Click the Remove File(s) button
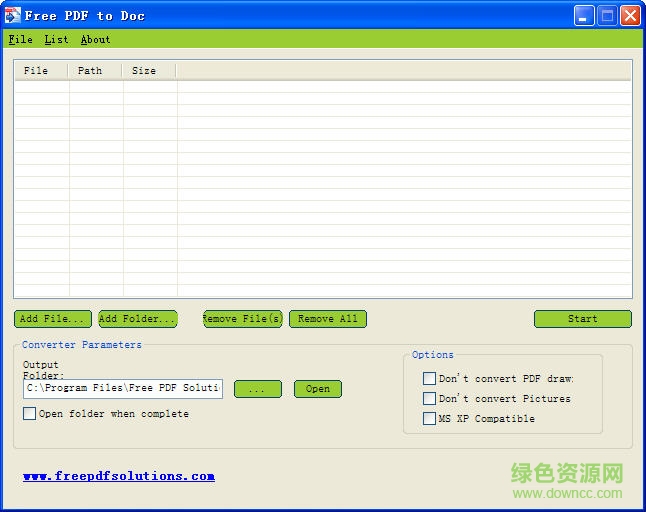This screenshot has height=512, width=646. (x=242, y=319)
